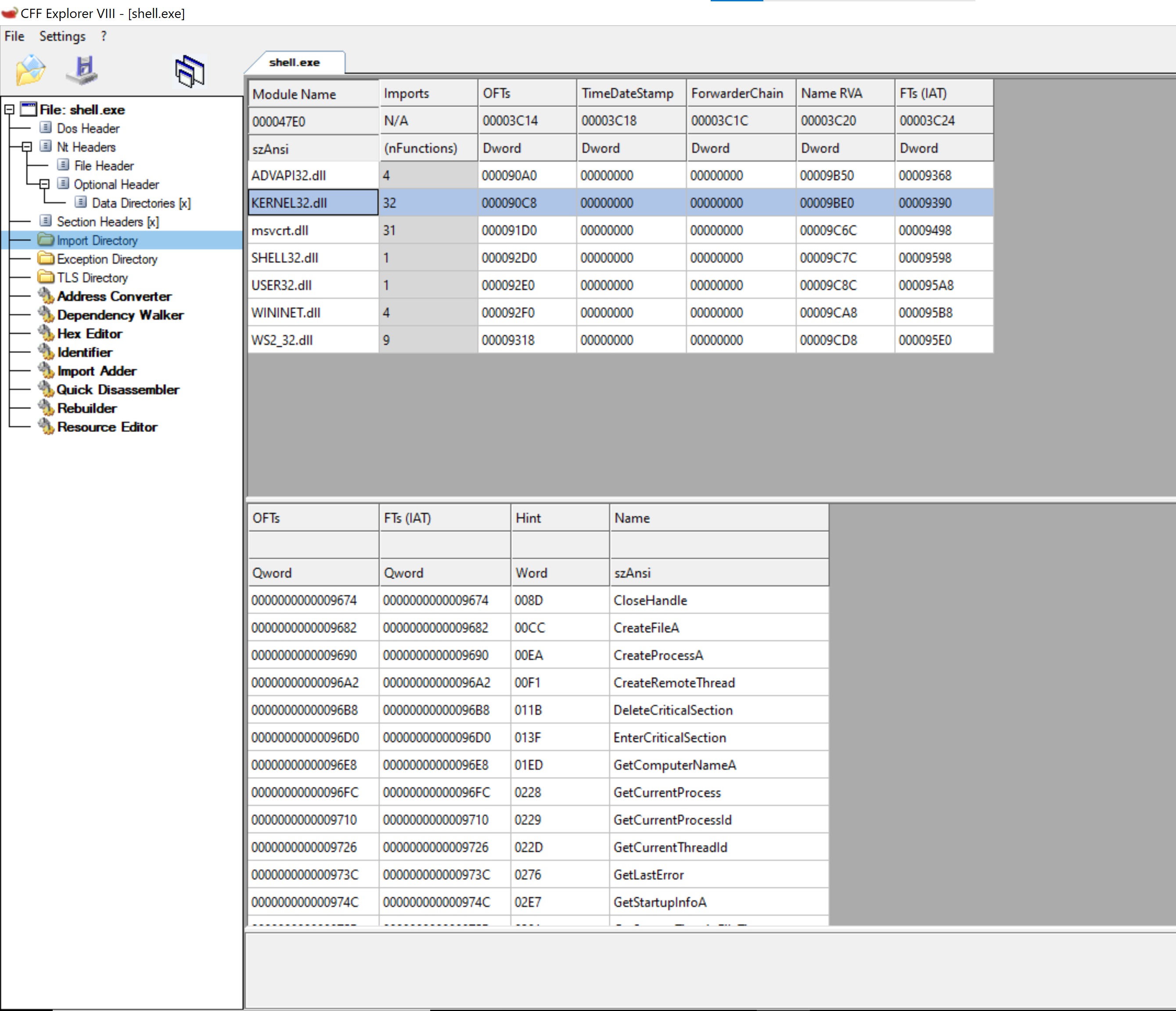This screenshot has height=1011, width=1176.
Task: Select the KERNEL32.dll module row
Action: (620, 203)
